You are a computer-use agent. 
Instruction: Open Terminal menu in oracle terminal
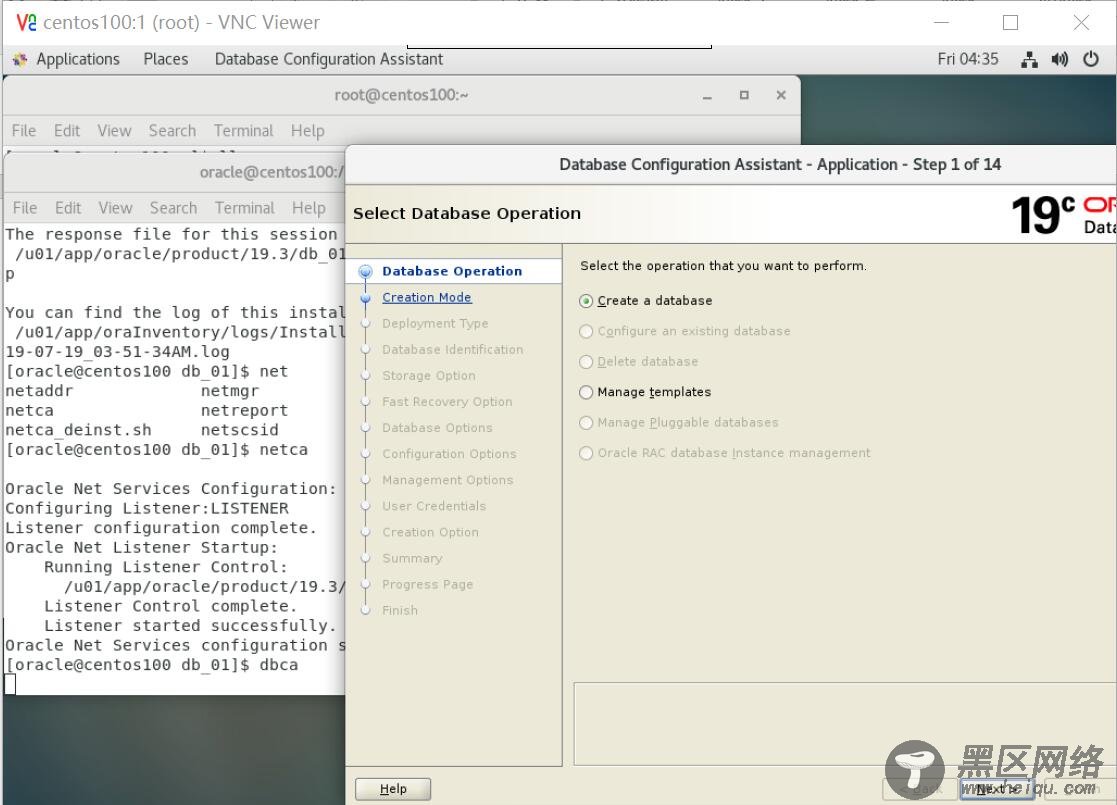click(x=245, y=208)
